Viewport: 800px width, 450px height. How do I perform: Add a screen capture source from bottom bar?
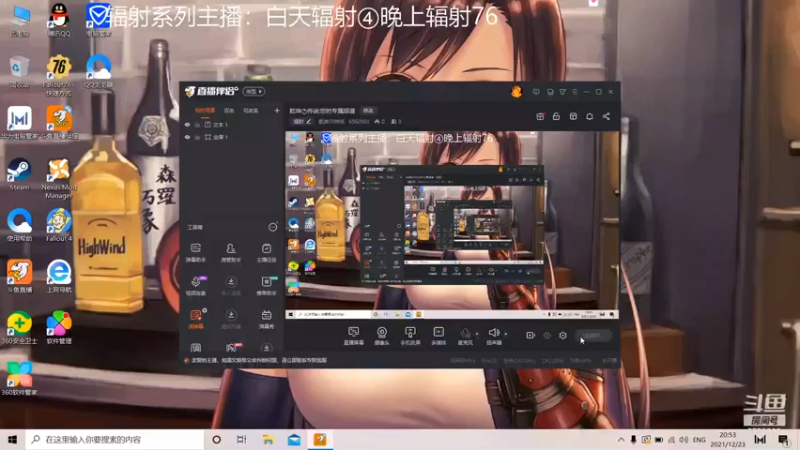[353, 336]
